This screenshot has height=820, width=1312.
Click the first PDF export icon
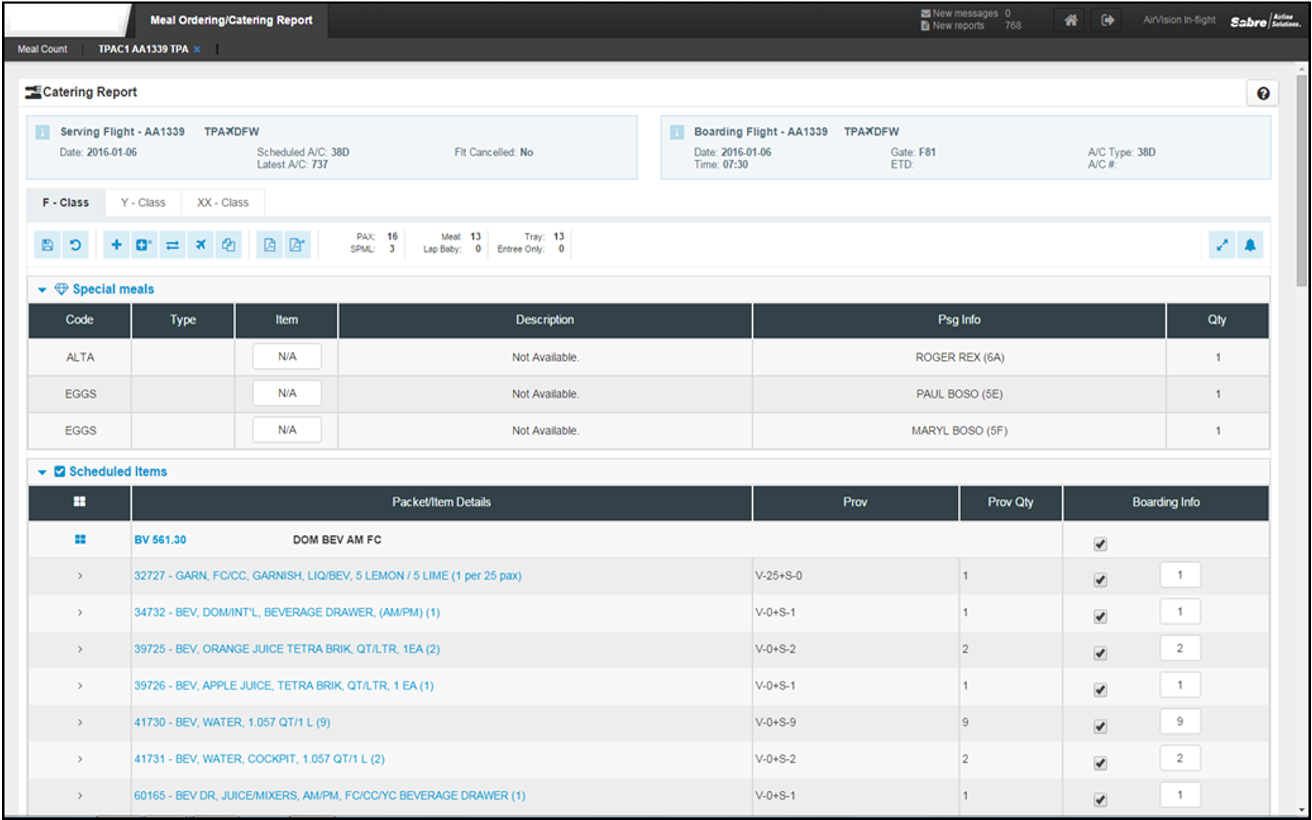[269, 245]
